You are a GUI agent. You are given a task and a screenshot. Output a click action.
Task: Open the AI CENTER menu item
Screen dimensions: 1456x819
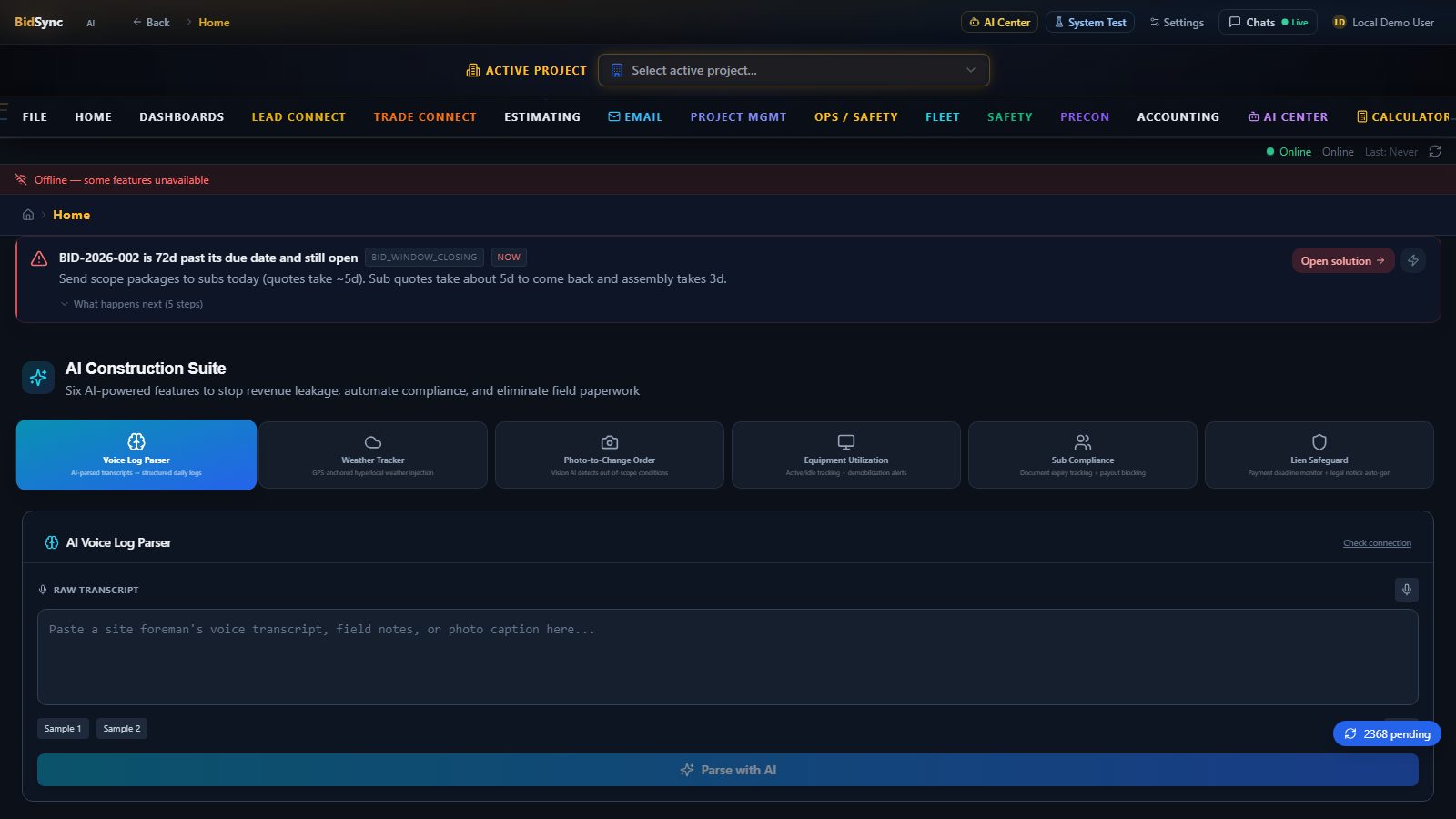[x=1288, y=116]
